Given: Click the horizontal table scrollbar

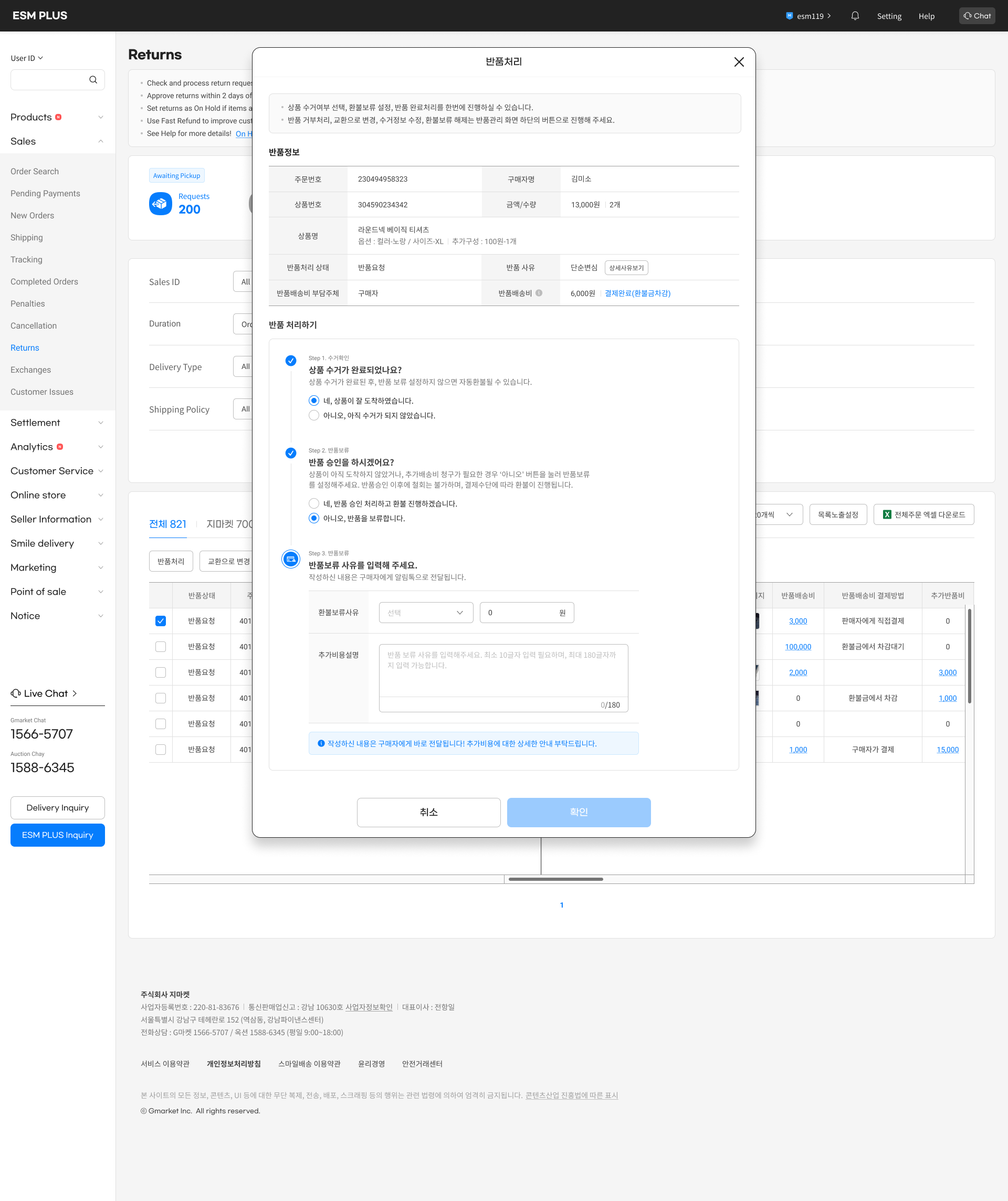Looking at the screenshot, I should [x=555, y=879].
